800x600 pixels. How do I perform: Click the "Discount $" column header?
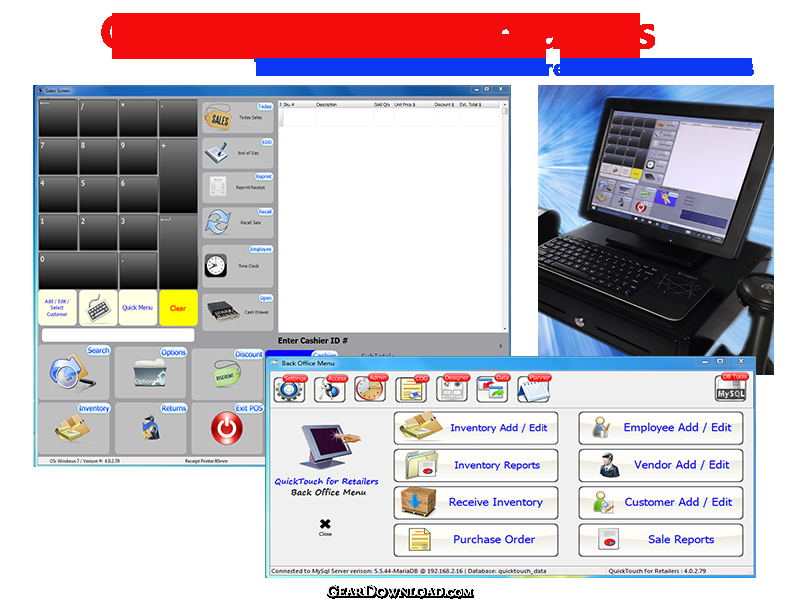444,105
